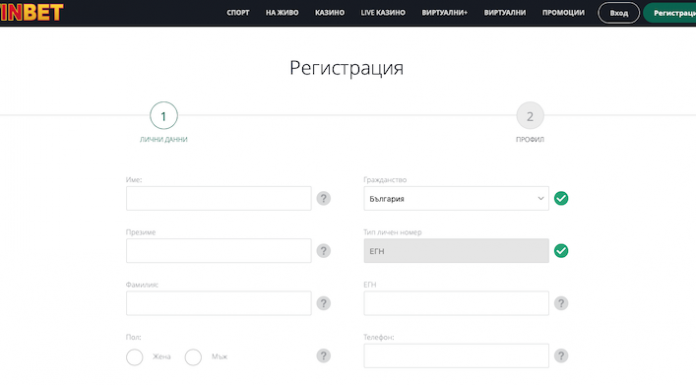The width and height of the screenshot is (696, 385).
Task: Click the ПРОФИЛ step label
Action: pyautogui.click(x=530, y=139)
